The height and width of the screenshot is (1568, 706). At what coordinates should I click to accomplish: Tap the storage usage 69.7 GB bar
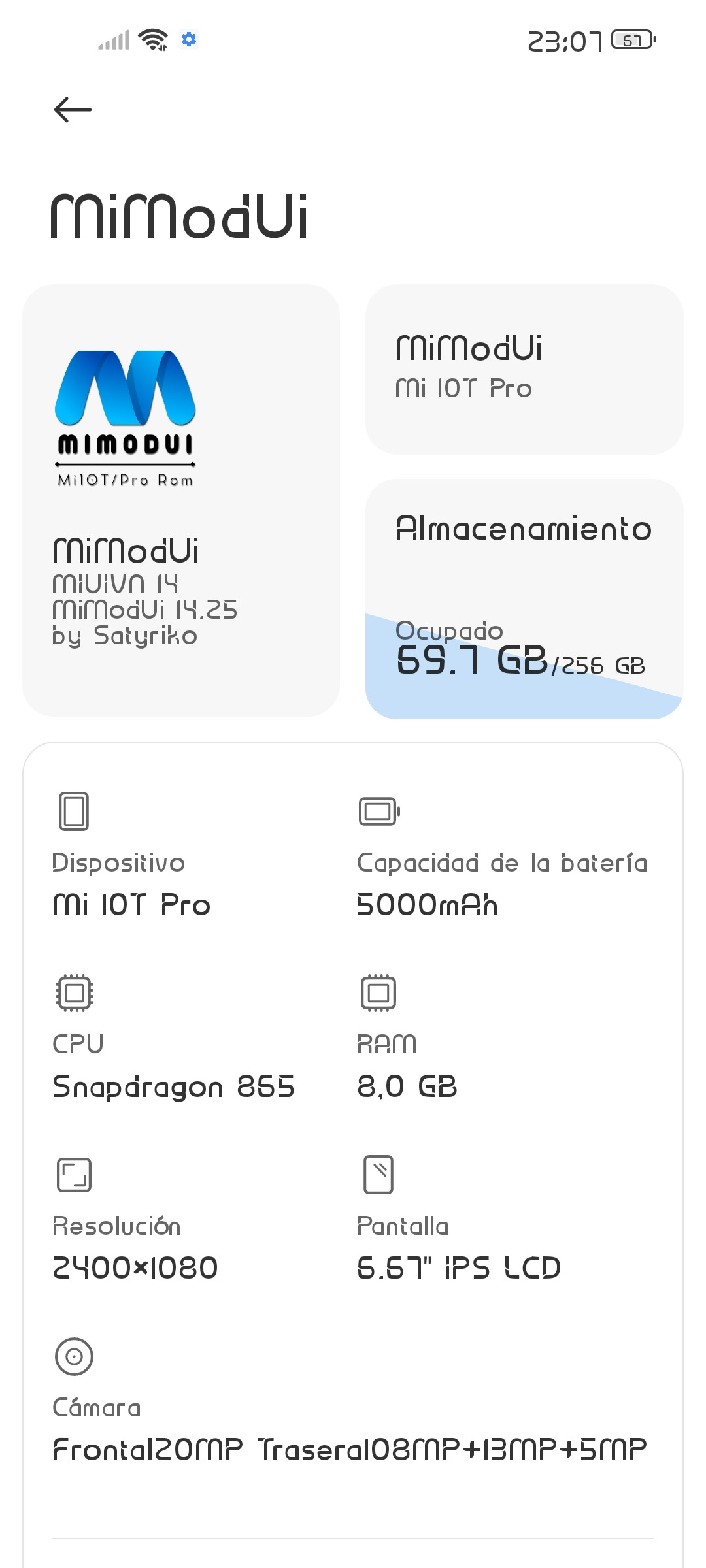pyautogui.click(x=520, y=661)
